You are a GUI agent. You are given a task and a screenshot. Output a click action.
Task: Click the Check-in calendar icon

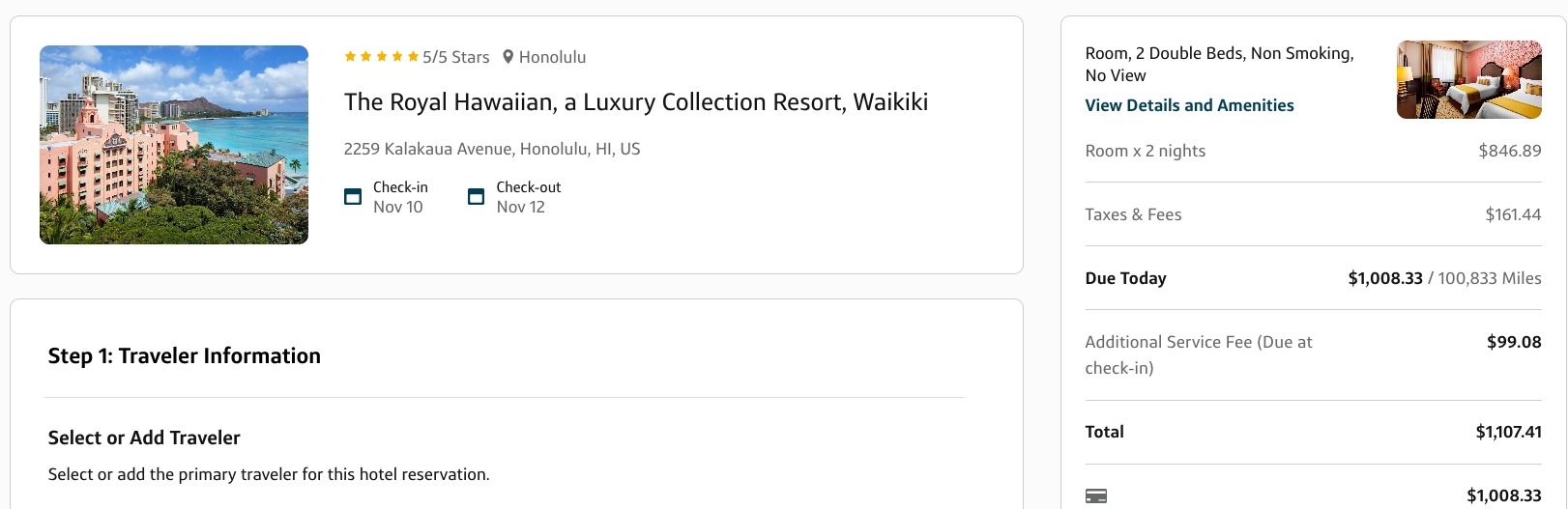(353, 197)
